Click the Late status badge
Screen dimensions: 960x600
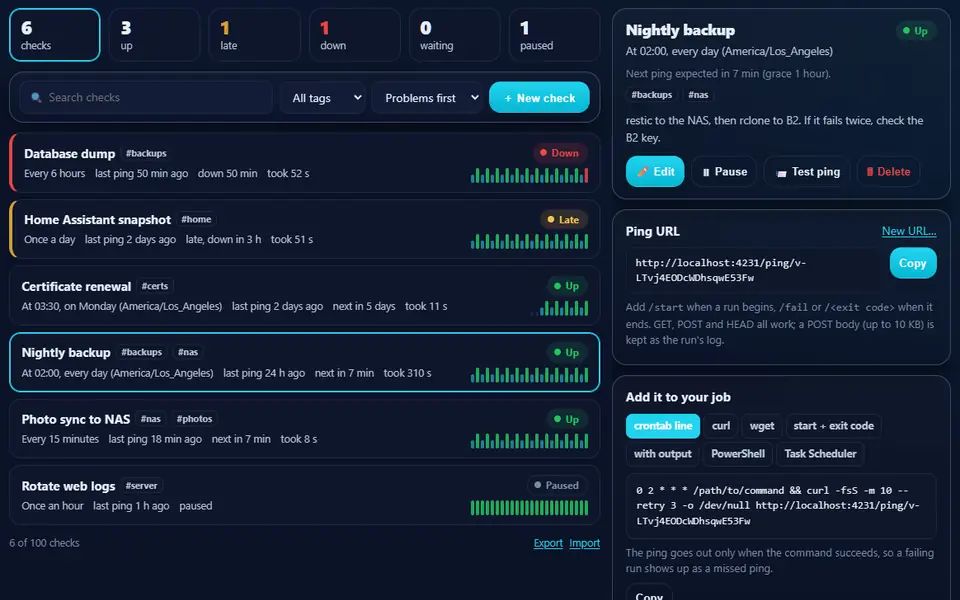coord(563,219)
